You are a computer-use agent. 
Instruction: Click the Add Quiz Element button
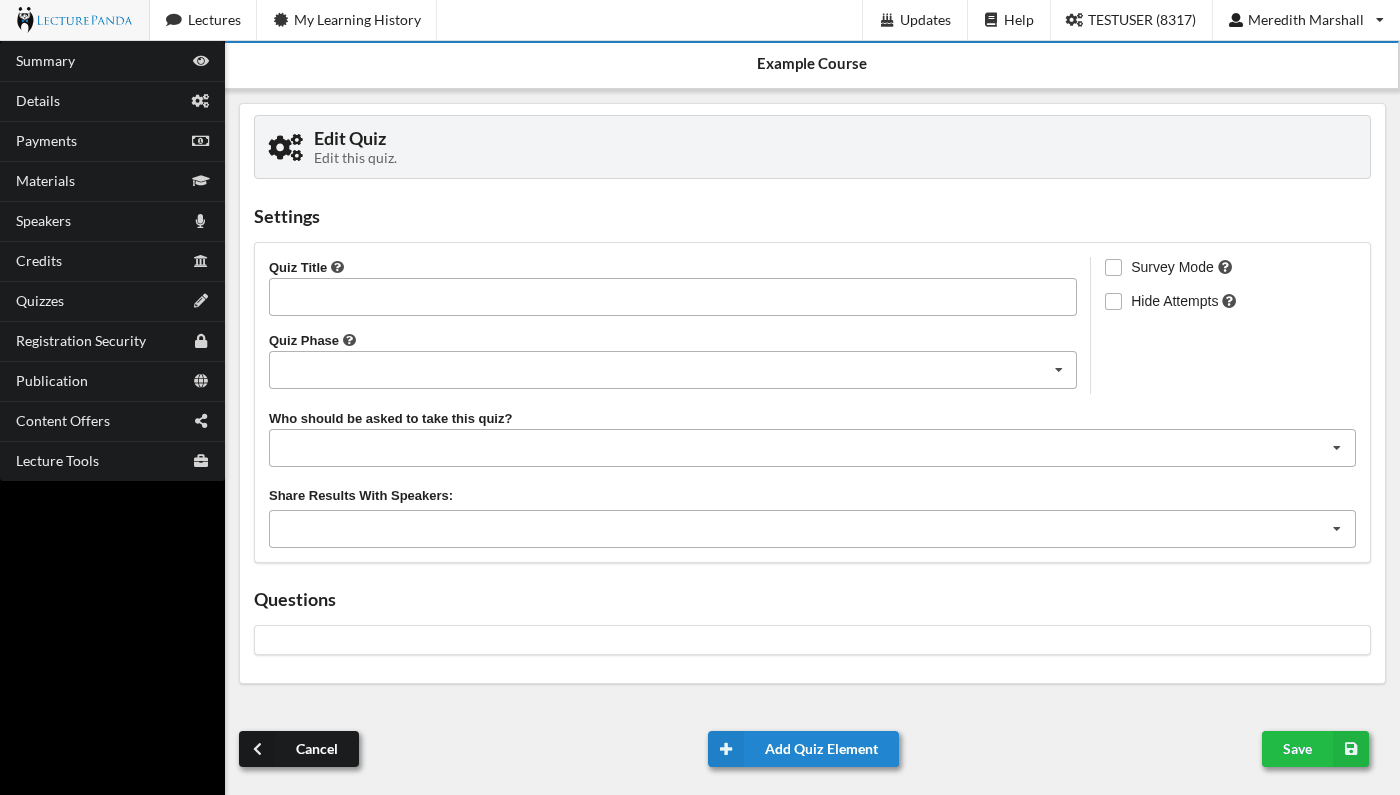tap(803, 749)
